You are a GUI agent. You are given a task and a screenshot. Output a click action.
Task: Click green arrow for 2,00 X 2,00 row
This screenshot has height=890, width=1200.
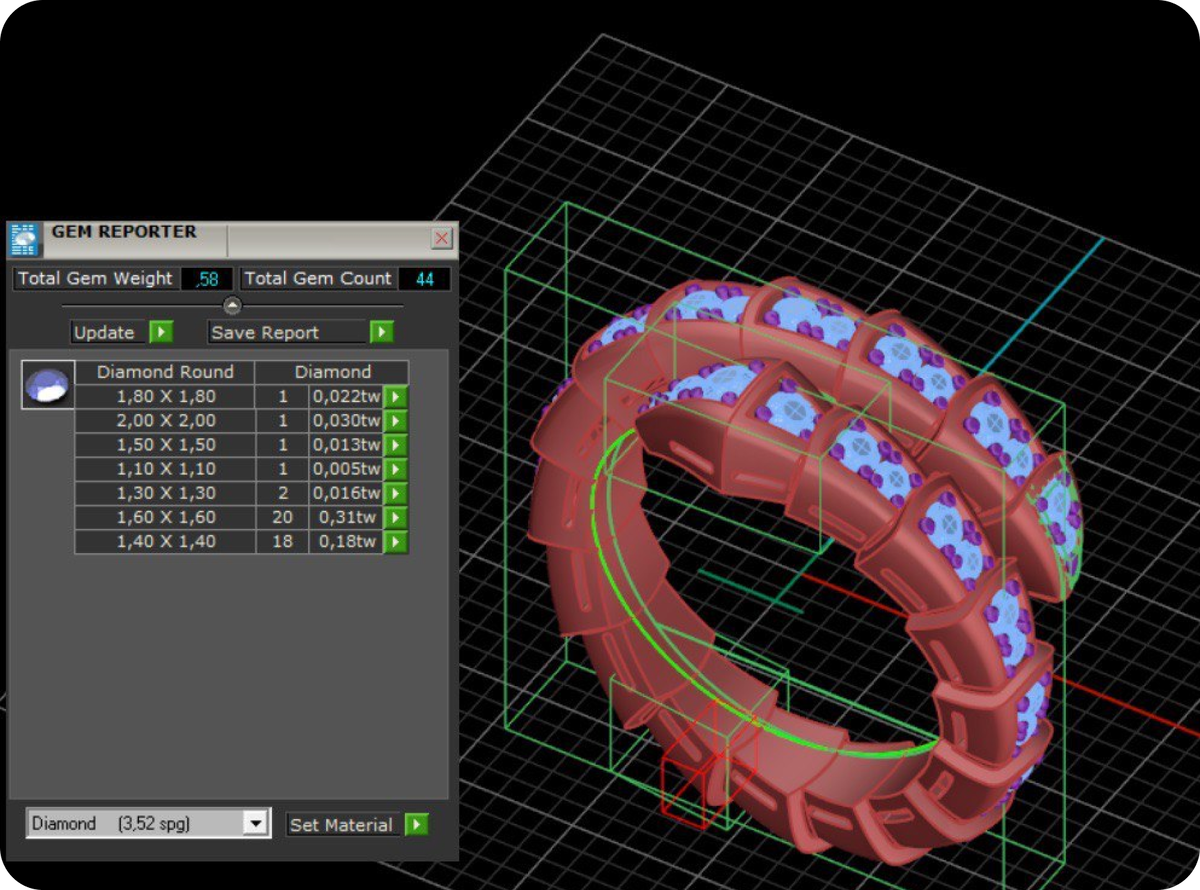tap(396, 421)
